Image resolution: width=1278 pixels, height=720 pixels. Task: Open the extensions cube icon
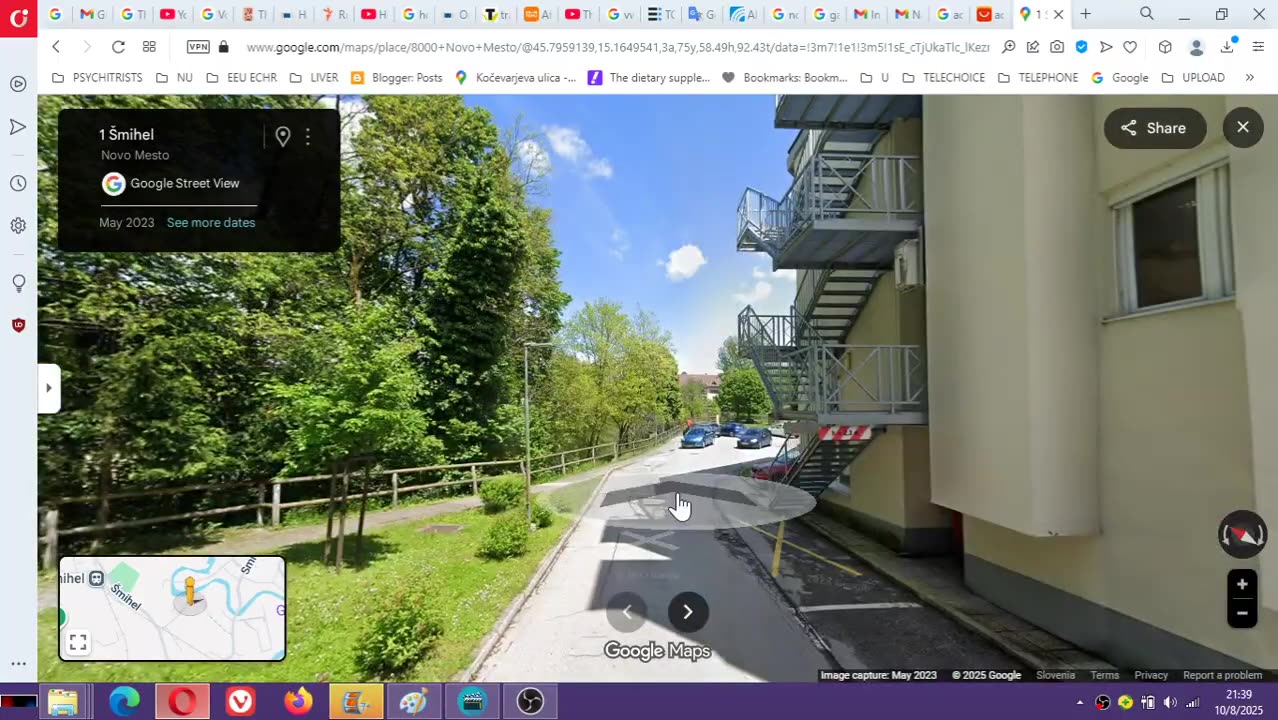click(1165, 47)
